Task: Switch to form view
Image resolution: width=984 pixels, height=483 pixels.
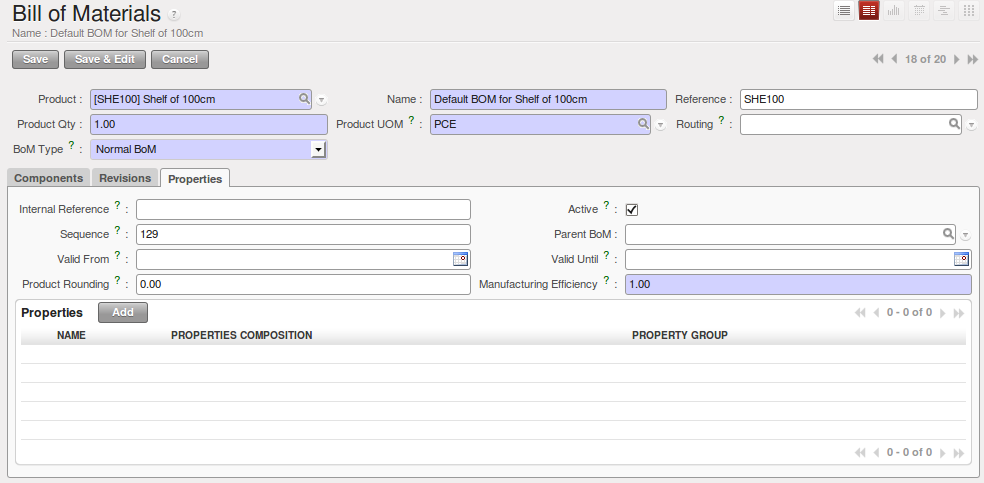Action: 869,11
